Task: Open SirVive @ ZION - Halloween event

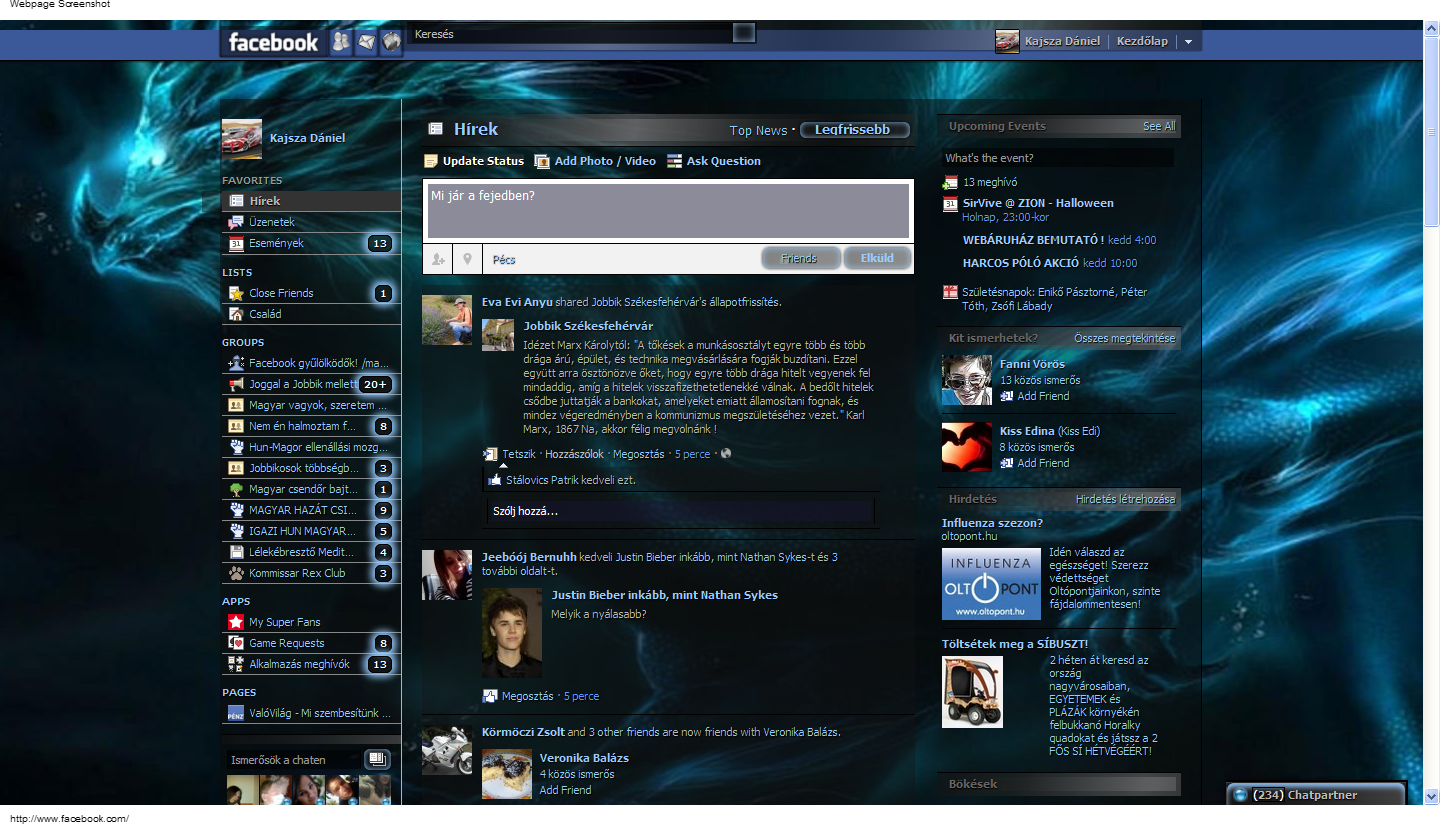Action: click(1038, 203)
